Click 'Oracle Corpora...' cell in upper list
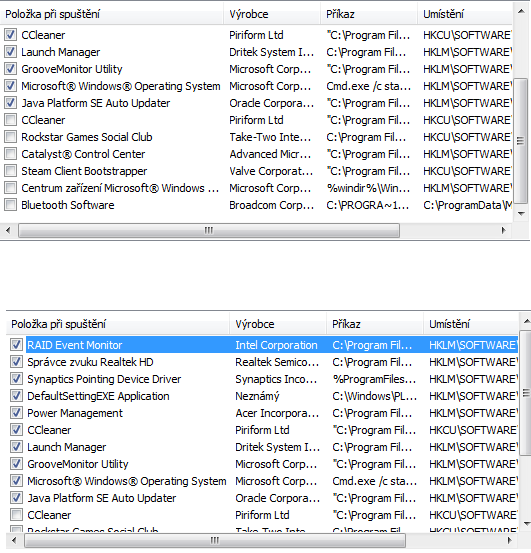This screenshot has width=531, height=553. (x=271, y=103)
